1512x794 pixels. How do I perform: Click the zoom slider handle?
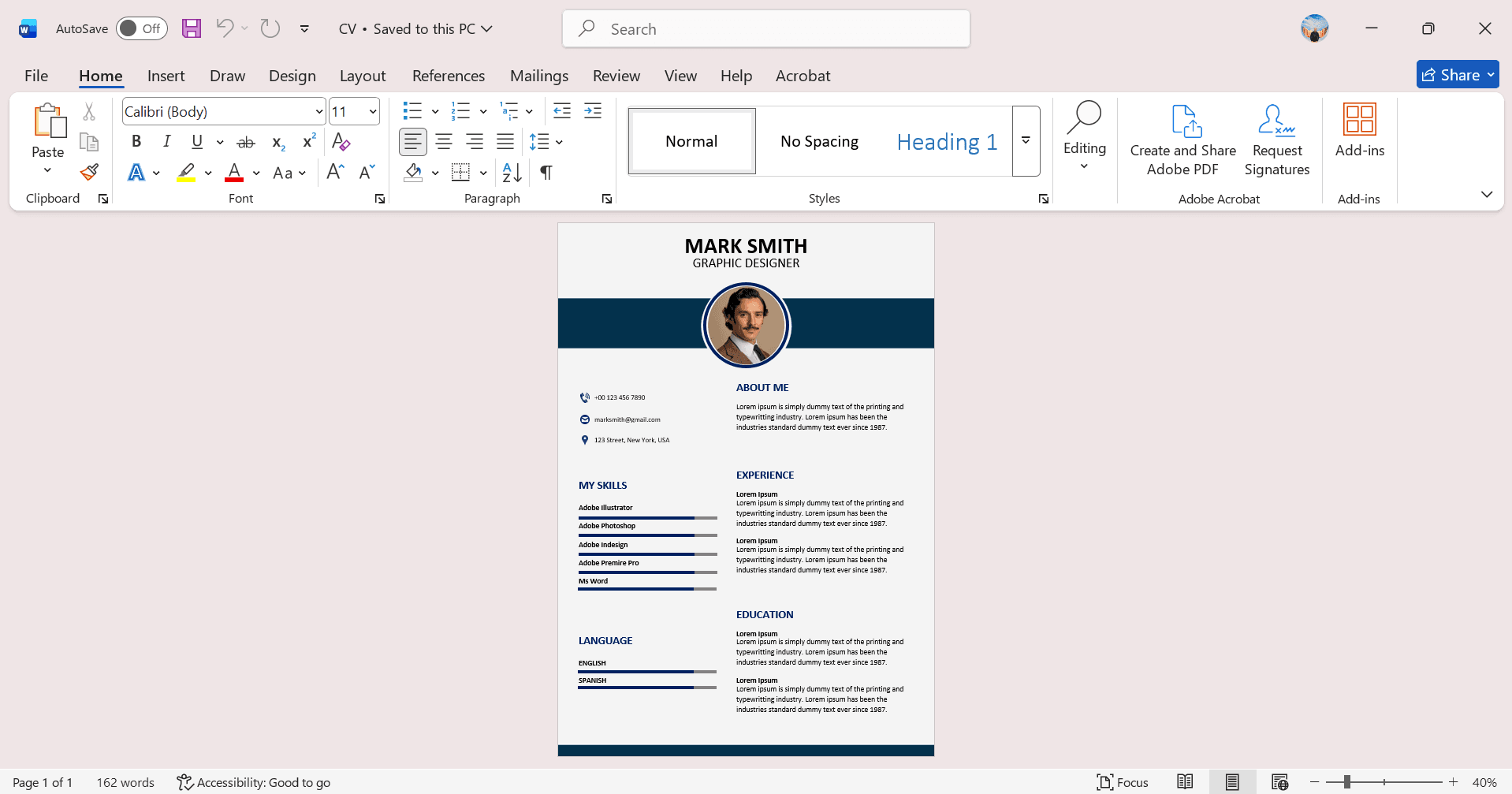[x=1347, y=781]
